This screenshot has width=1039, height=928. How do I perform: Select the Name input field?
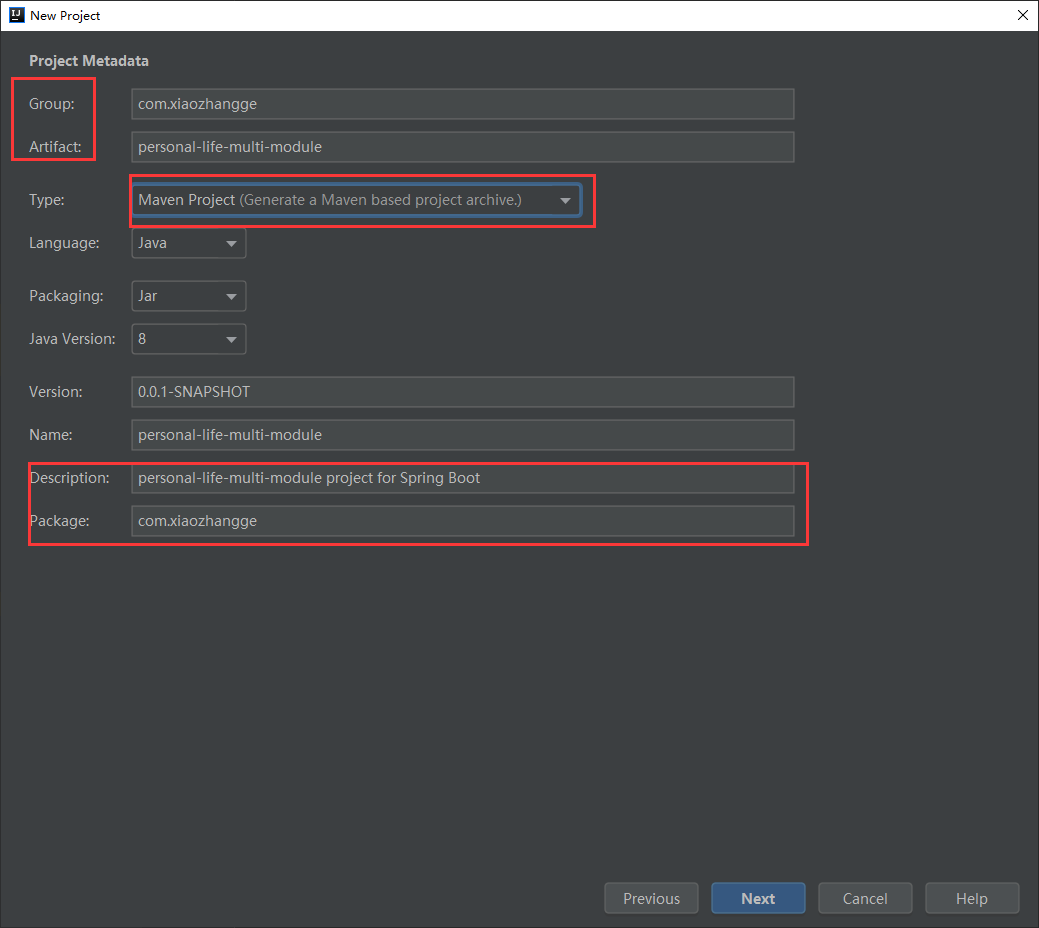pos(462,435)
